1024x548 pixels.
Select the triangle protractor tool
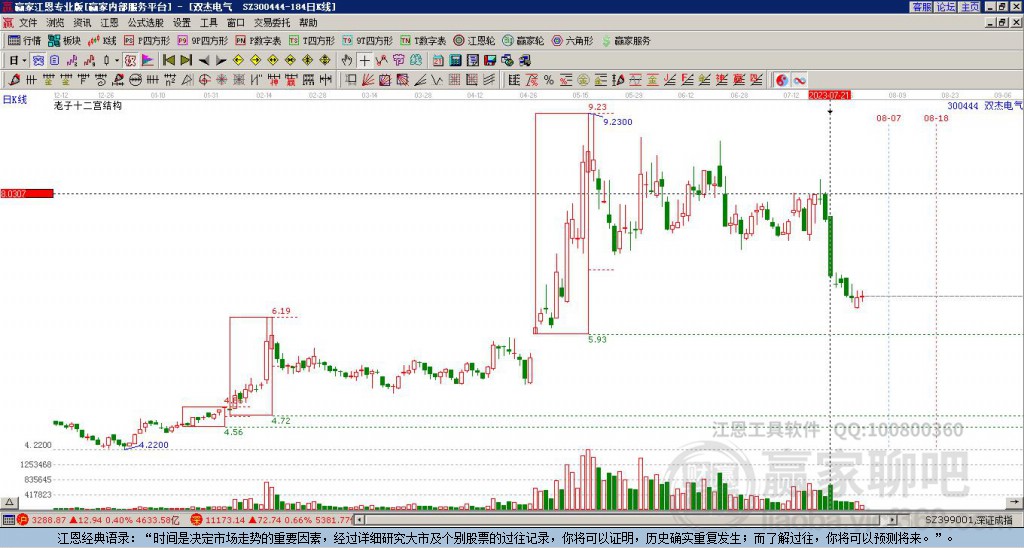pyautogui.click(x=187, y=80)
